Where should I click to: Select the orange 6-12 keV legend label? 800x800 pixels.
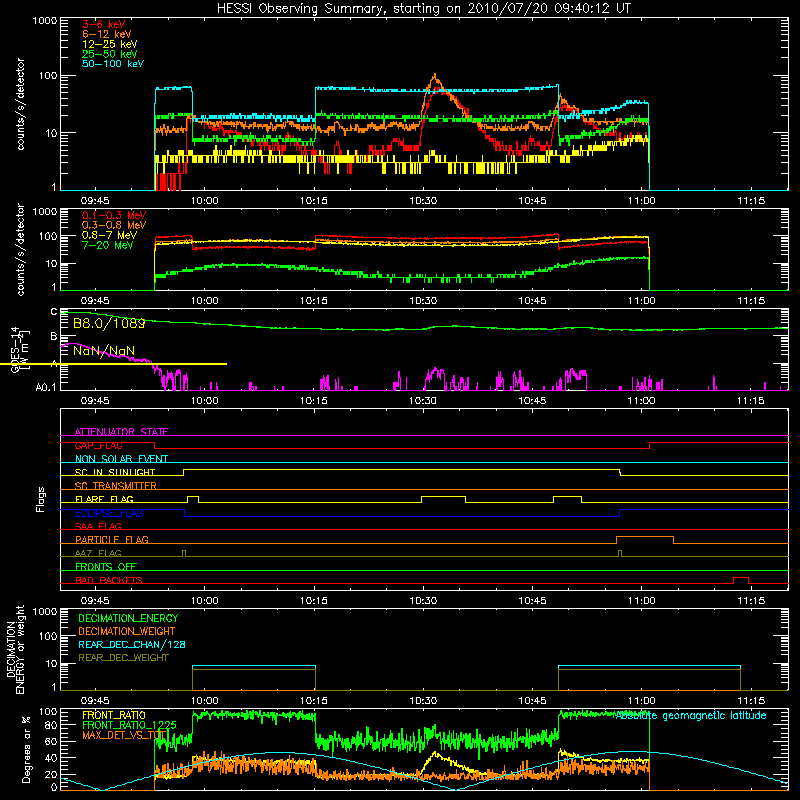click(107, 34)
